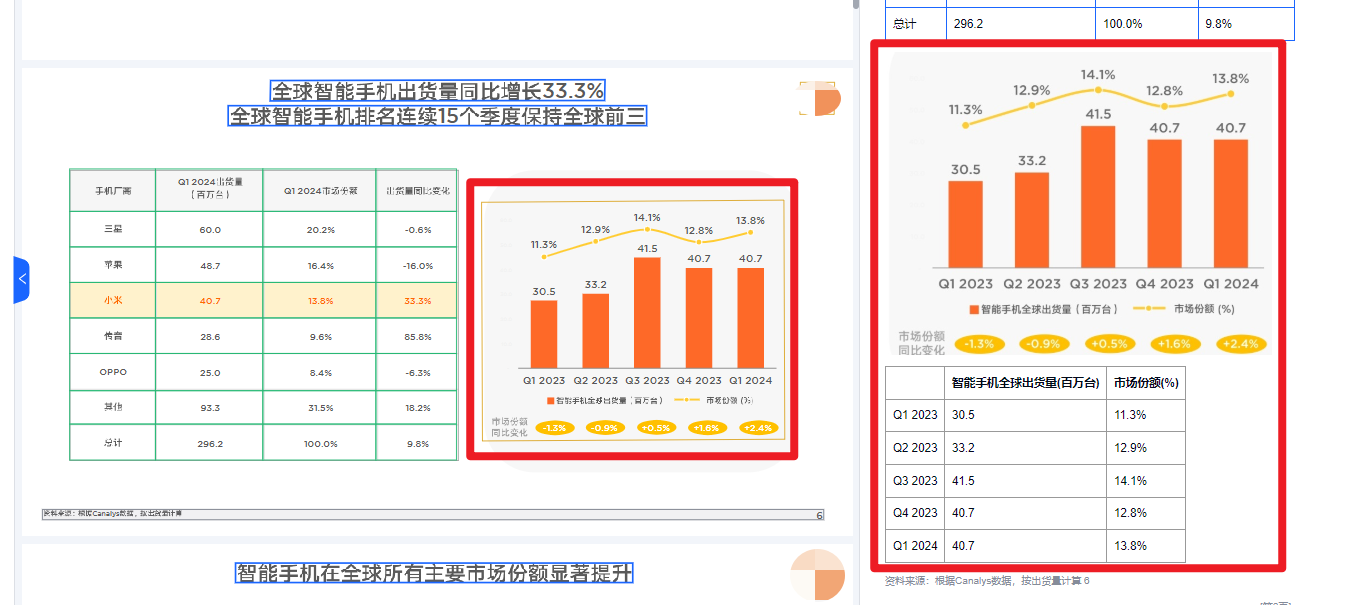This screenshot has height=605, width=1360.
Task: Click 31.5% share in 其他 row
Action: pyautogui.click(x=320, y=408)
